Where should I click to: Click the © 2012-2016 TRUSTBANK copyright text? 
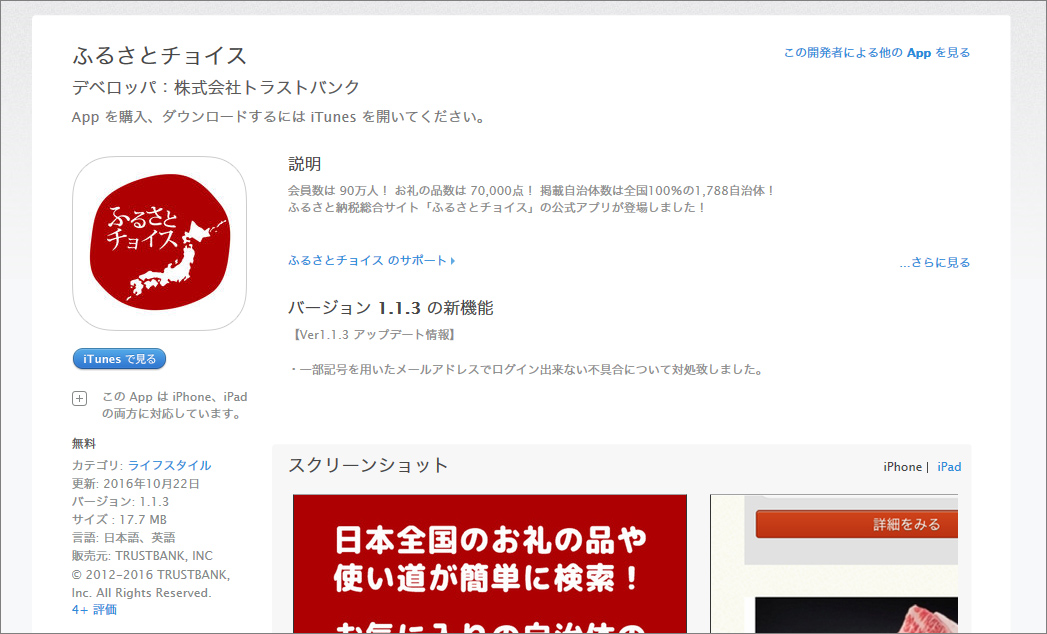pyautogui.click(x=151, y=583)
